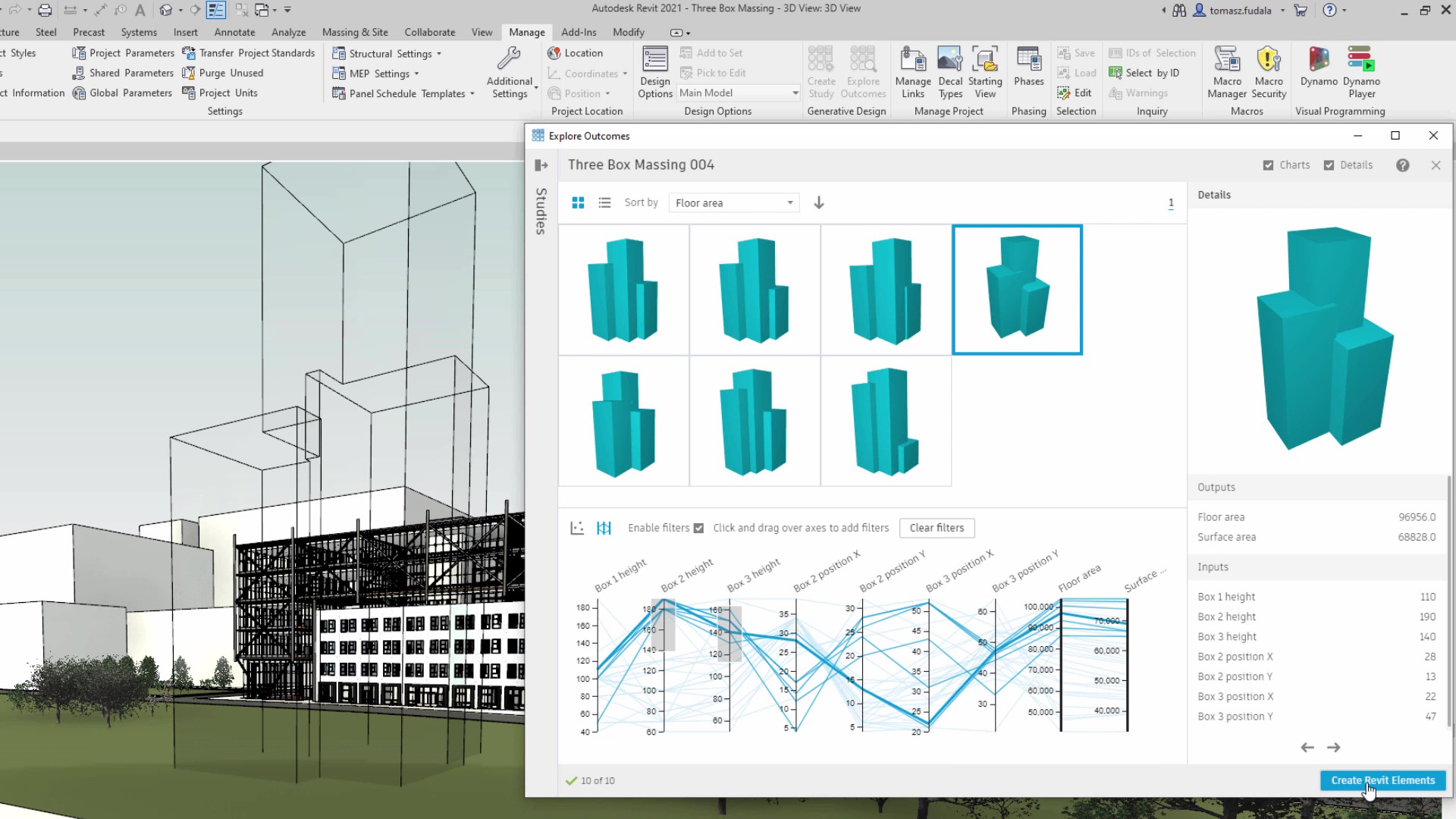Open the Massing & Site tab
1456x819 pixels.
point(355,32)
